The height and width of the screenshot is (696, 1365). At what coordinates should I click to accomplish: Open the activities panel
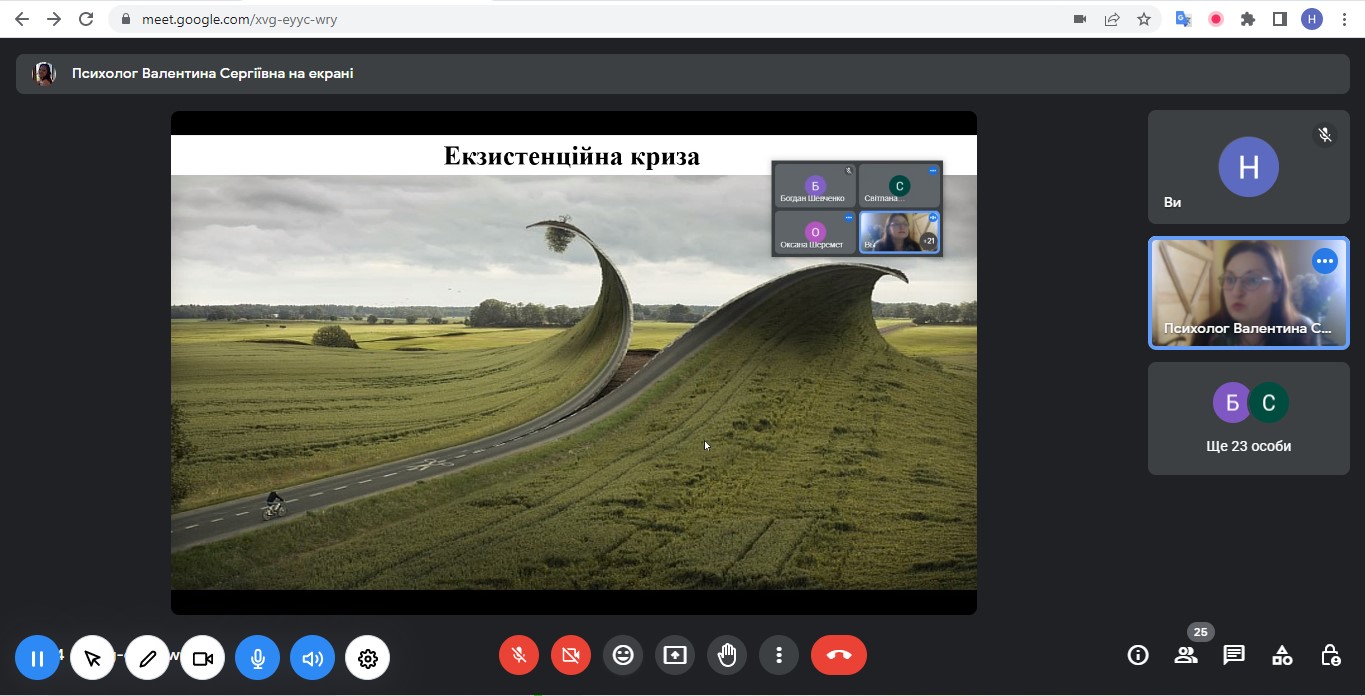[x=1282, y=655]
